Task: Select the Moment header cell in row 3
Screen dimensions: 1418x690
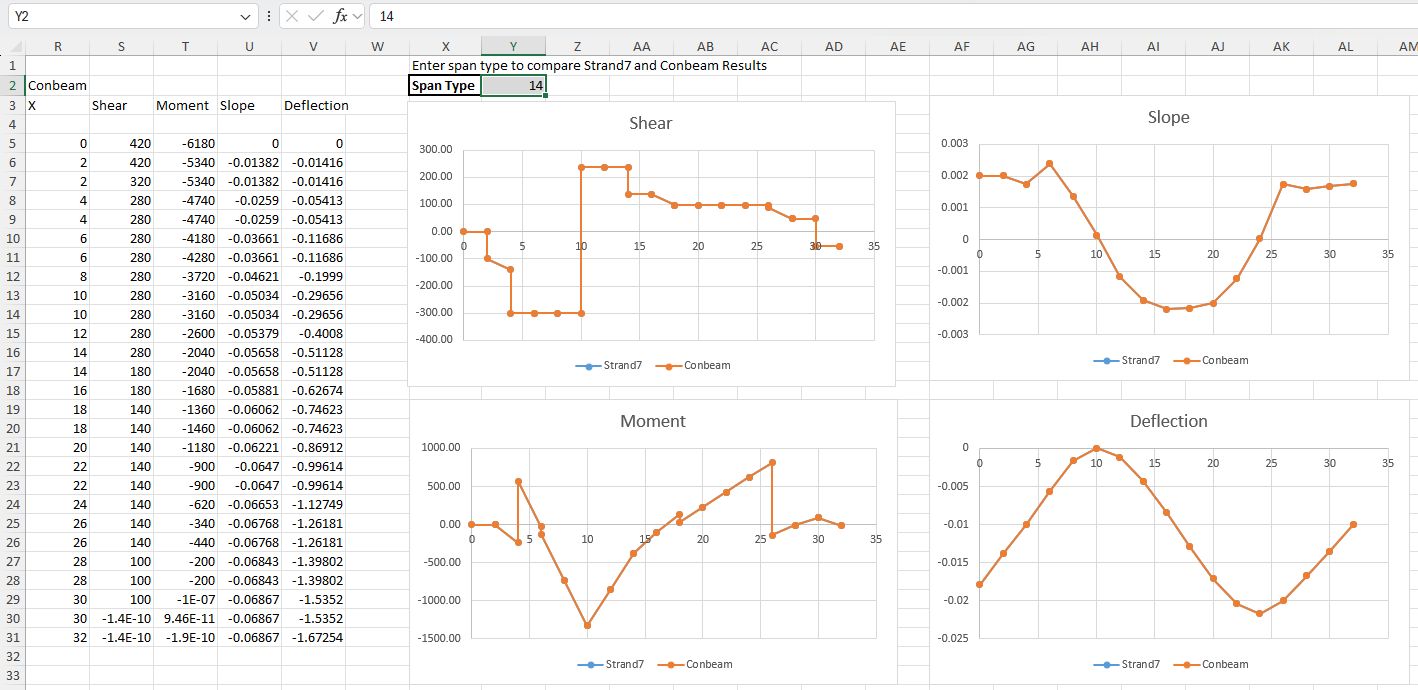Action: pos(183,105)
